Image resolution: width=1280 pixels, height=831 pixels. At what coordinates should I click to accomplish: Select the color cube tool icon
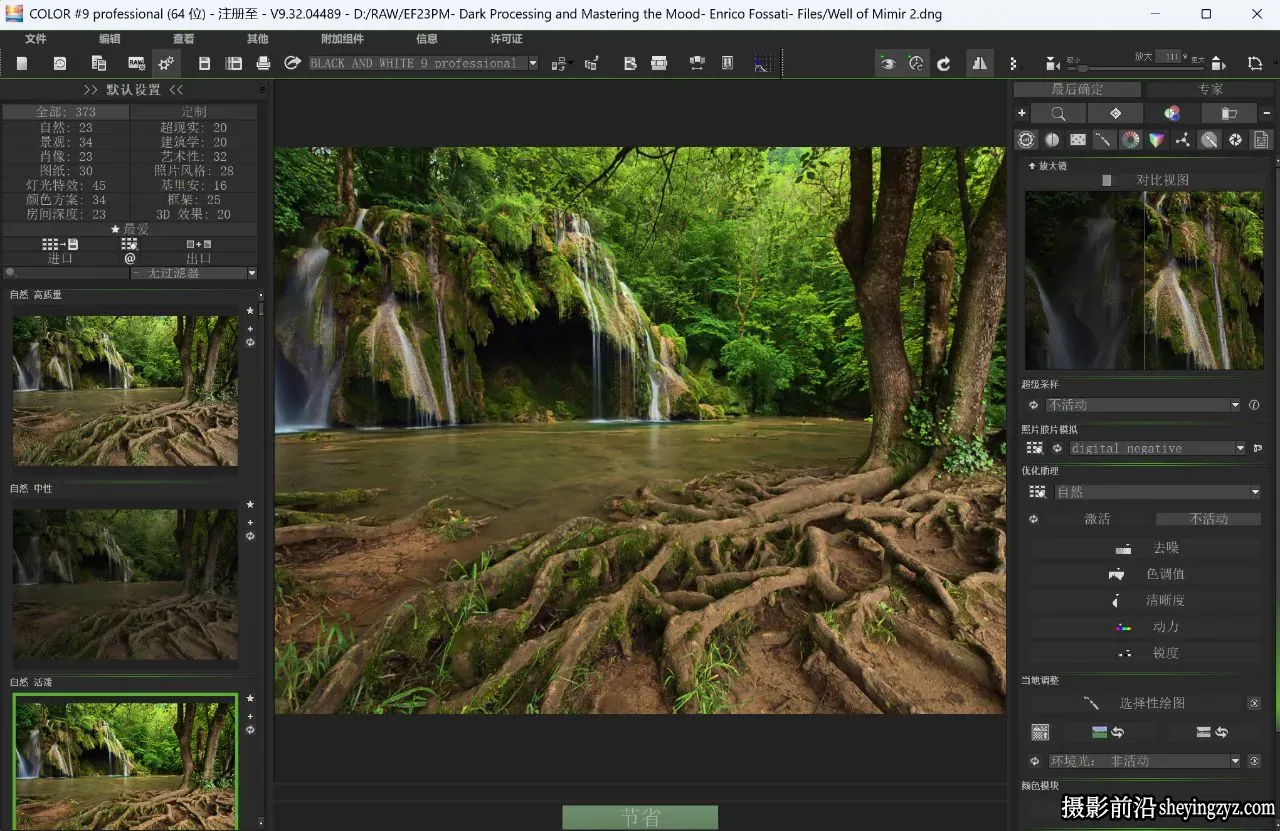tap(1156, 140)
